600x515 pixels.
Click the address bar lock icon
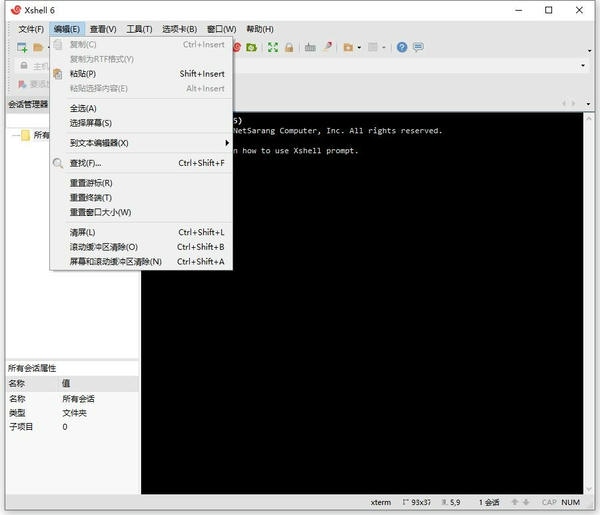tap(24, 66)
